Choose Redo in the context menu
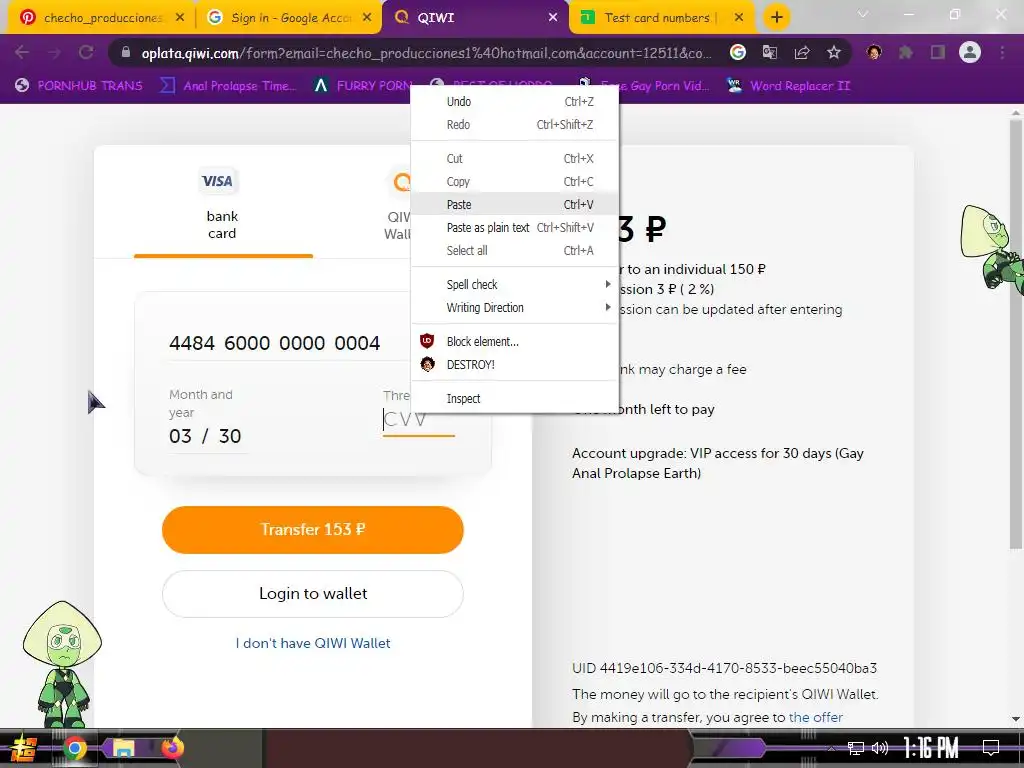This screenshot has width=1024, height=768. click(515, 124)
